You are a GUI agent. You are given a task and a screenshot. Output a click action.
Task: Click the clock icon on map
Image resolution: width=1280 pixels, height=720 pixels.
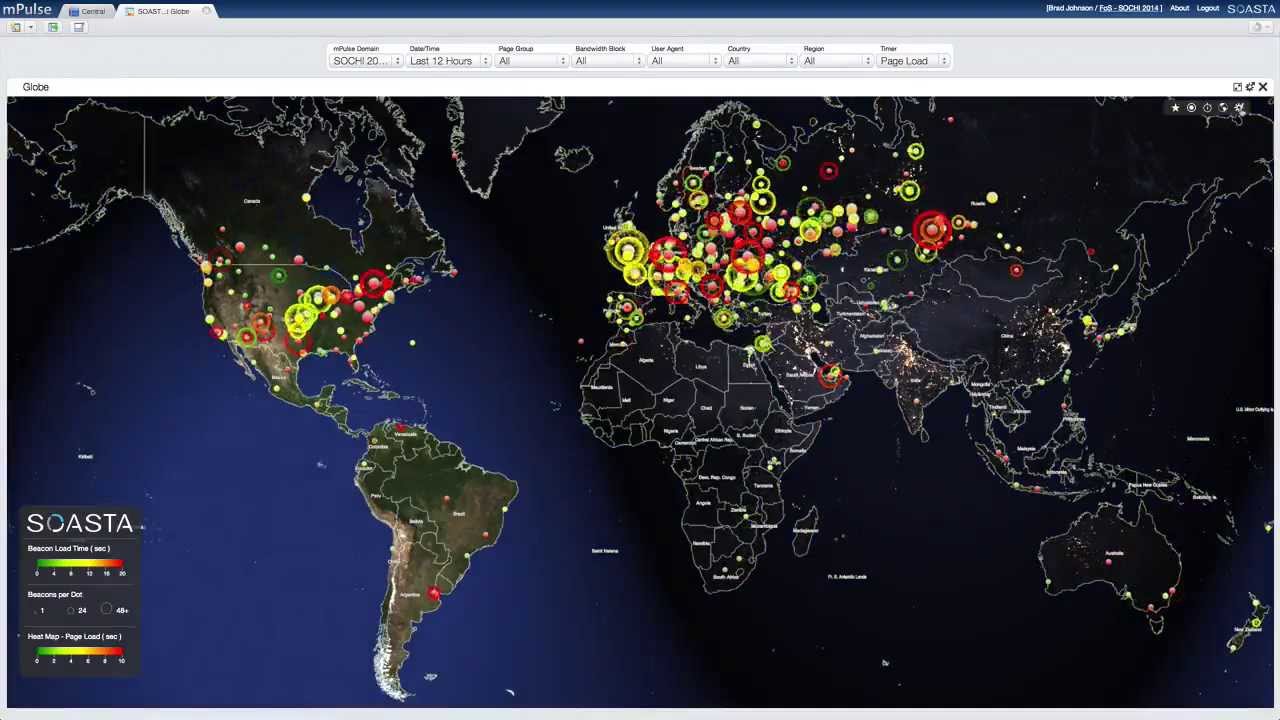(1207, 107)
